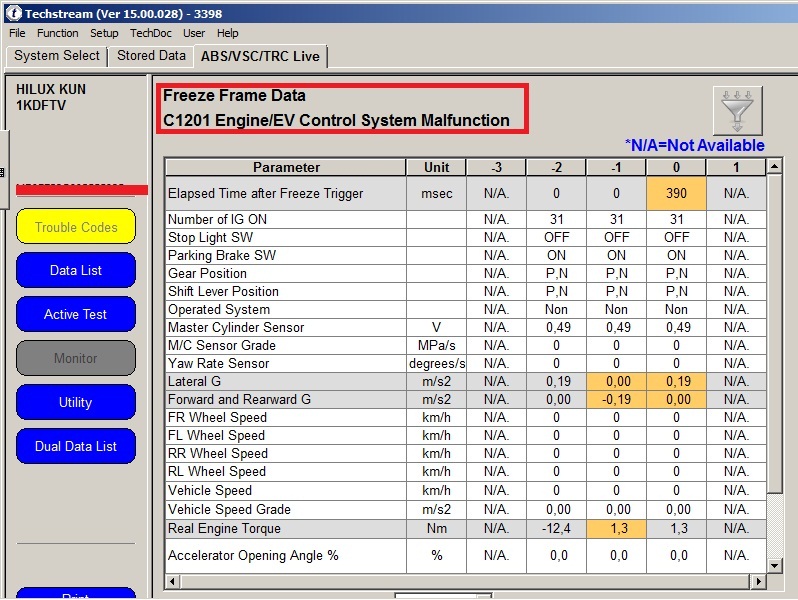Open the Data List button
Viewport: 798px width, 600px height.
pyautogui.click(x=76, y=270)
